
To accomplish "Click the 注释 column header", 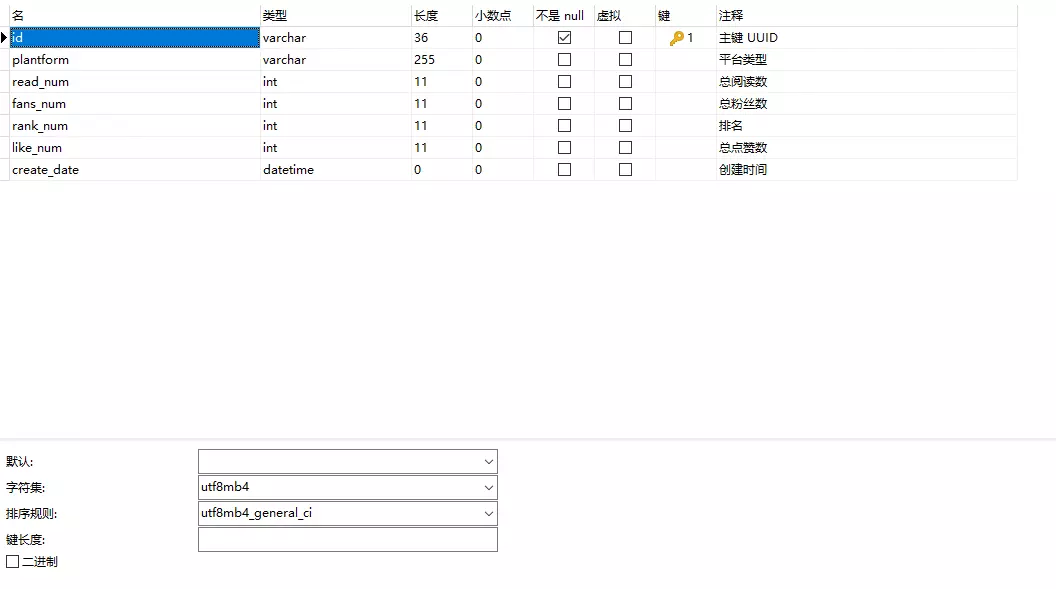I will point(867,15).
